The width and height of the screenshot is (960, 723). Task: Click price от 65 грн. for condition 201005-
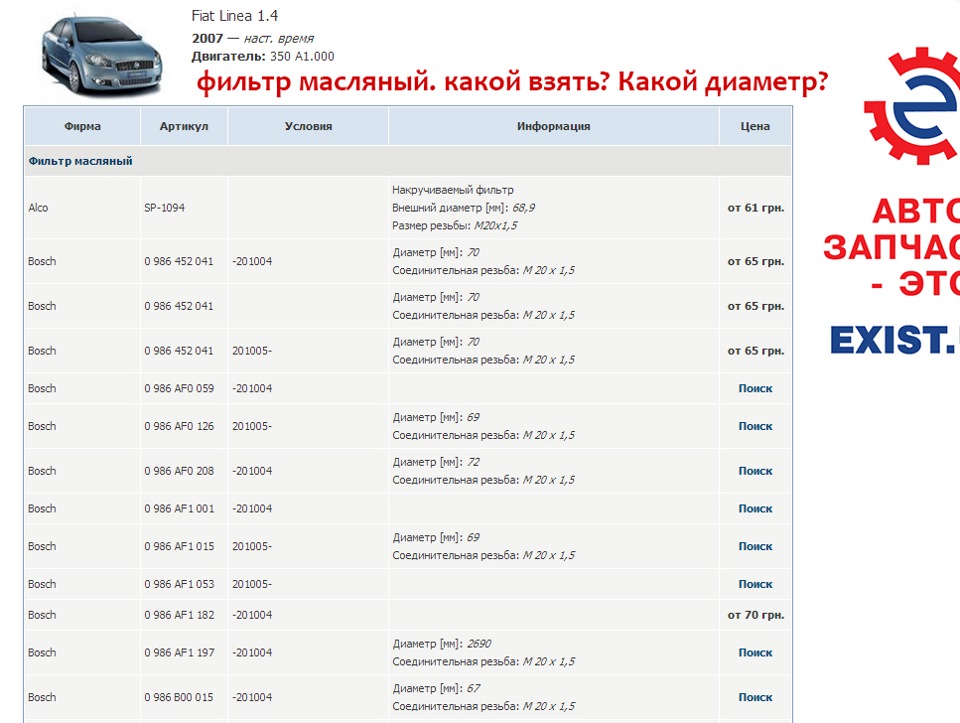tap(756, 351)
